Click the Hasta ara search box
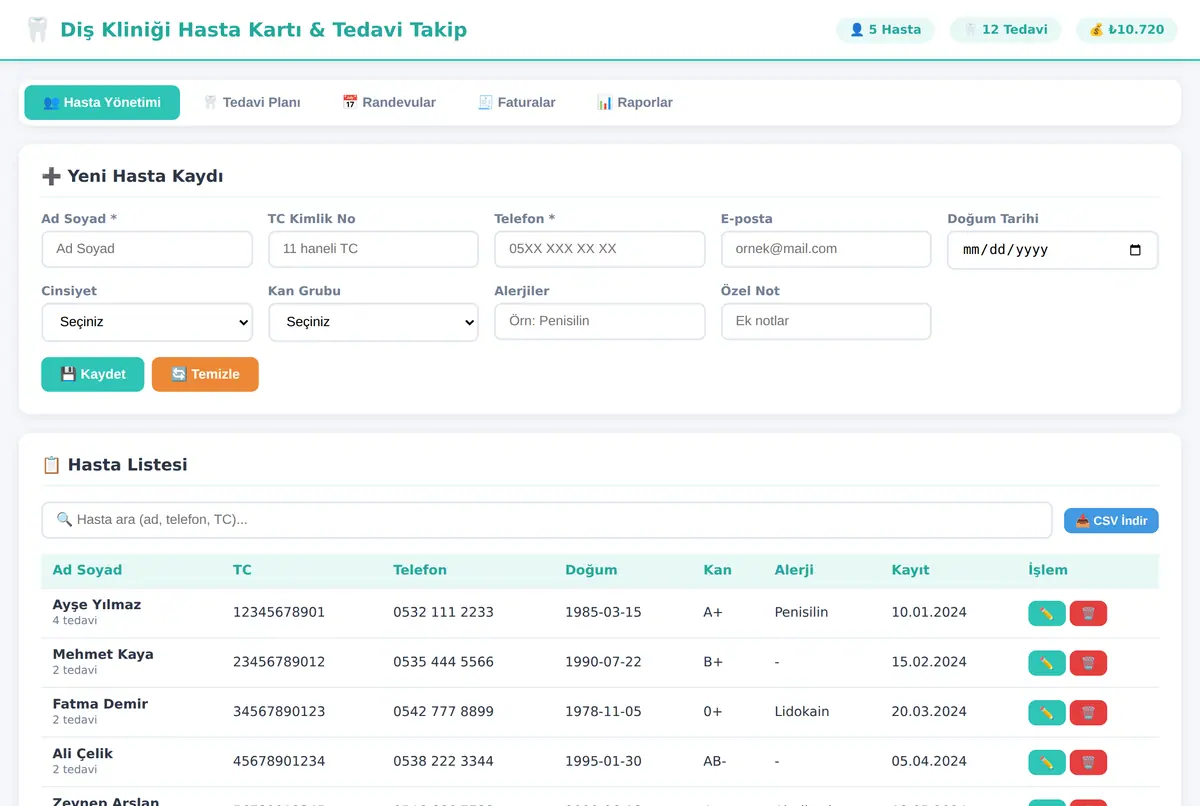 coord(547,520)
